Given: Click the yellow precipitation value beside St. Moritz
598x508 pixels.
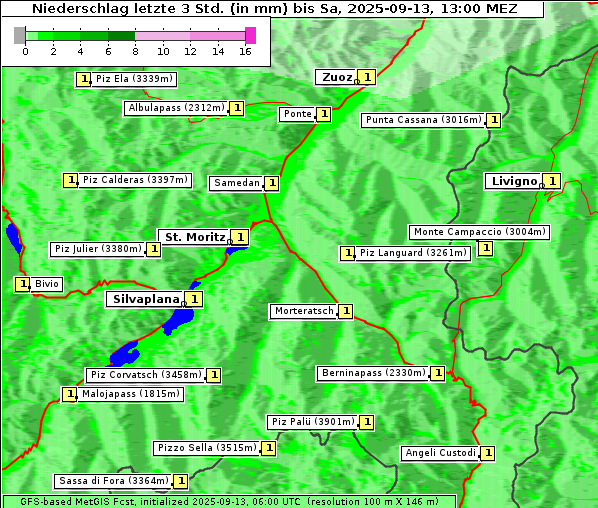Looking at the screenshot, I should click(240, 237).
